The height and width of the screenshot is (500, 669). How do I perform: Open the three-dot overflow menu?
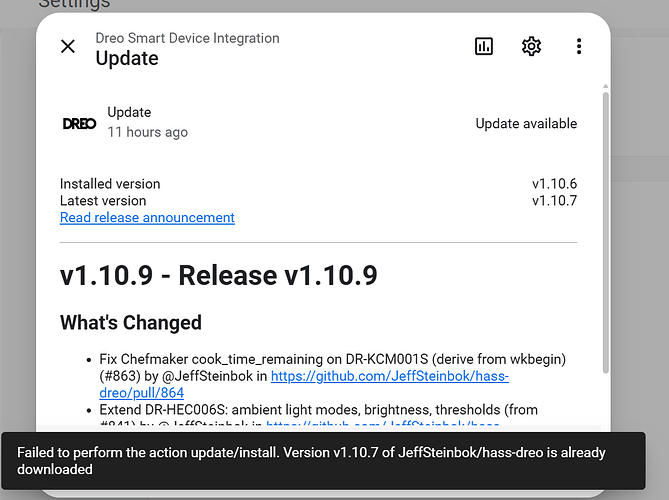pyautogui.click(x=579, y=46)
